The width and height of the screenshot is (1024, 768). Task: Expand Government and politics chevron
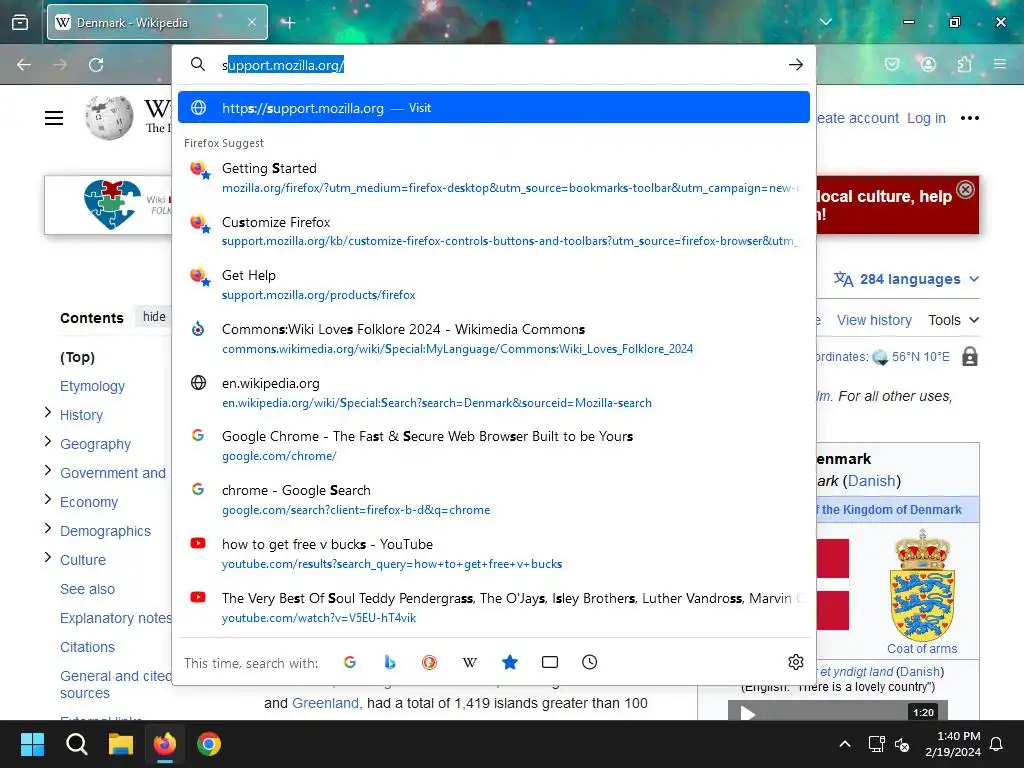(x=48, y=470)
